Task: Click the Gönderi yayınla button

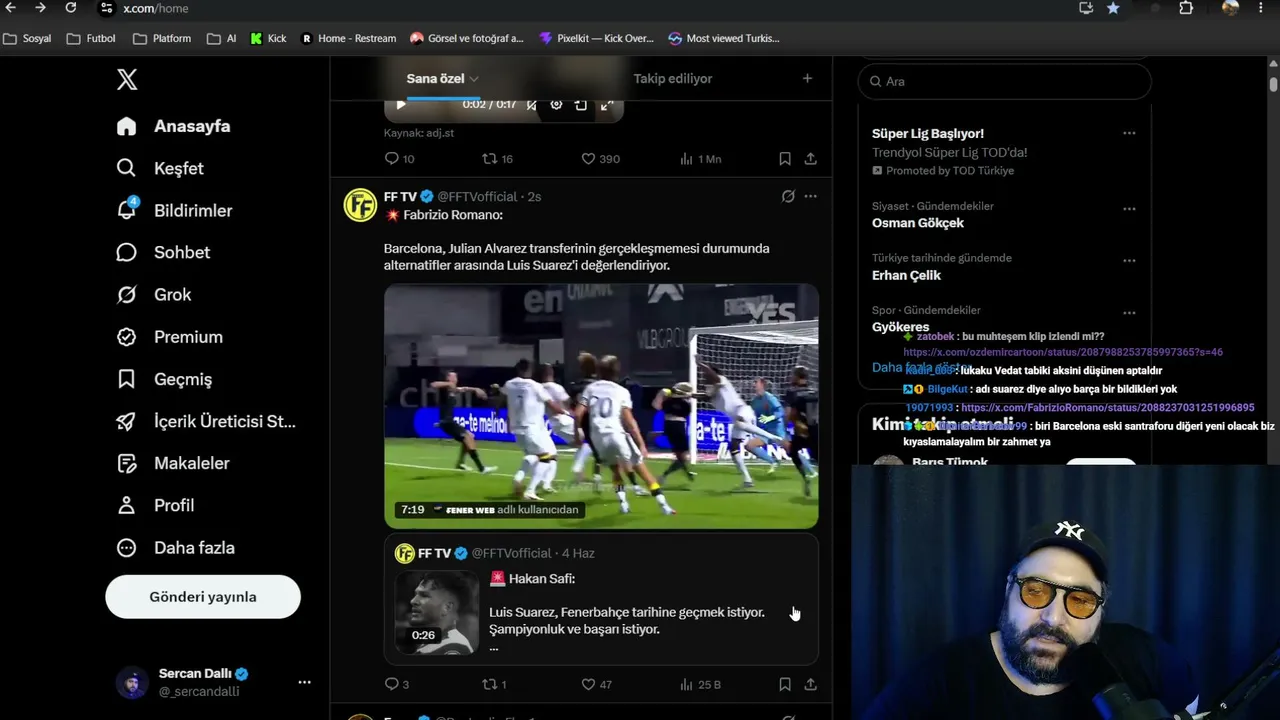Action: [203, 597]
